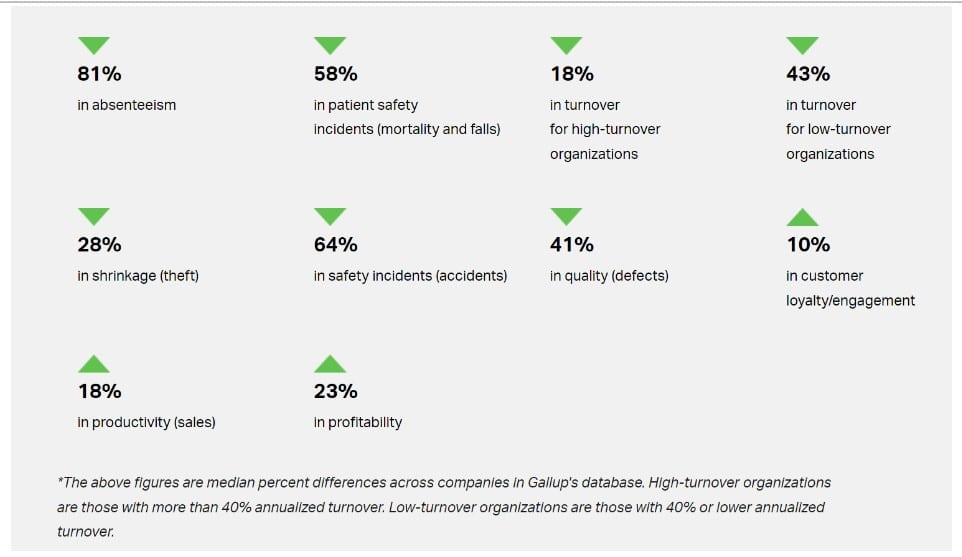Click the down arrow above 64%

coord(330,217)
